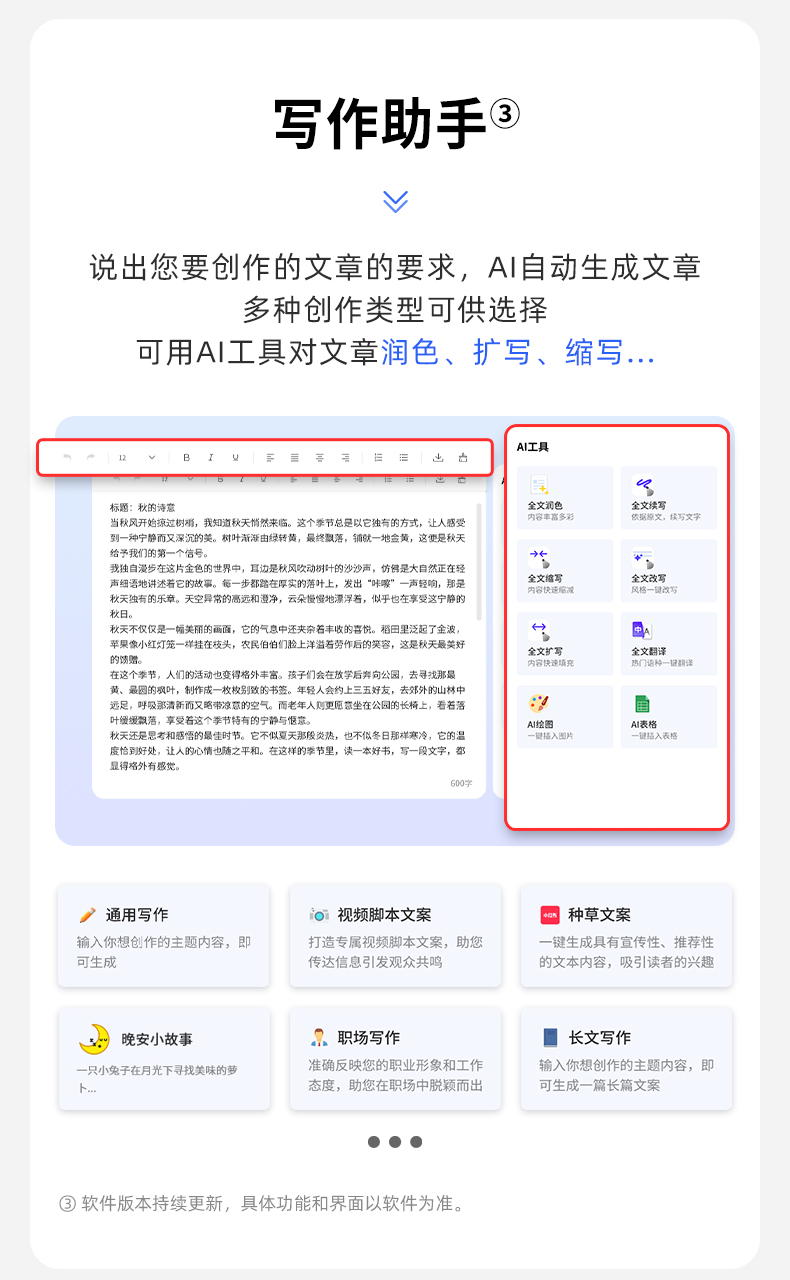
Task: Toggle italic formatting in the highlighted toolbar
Action: tap(211, 457)
